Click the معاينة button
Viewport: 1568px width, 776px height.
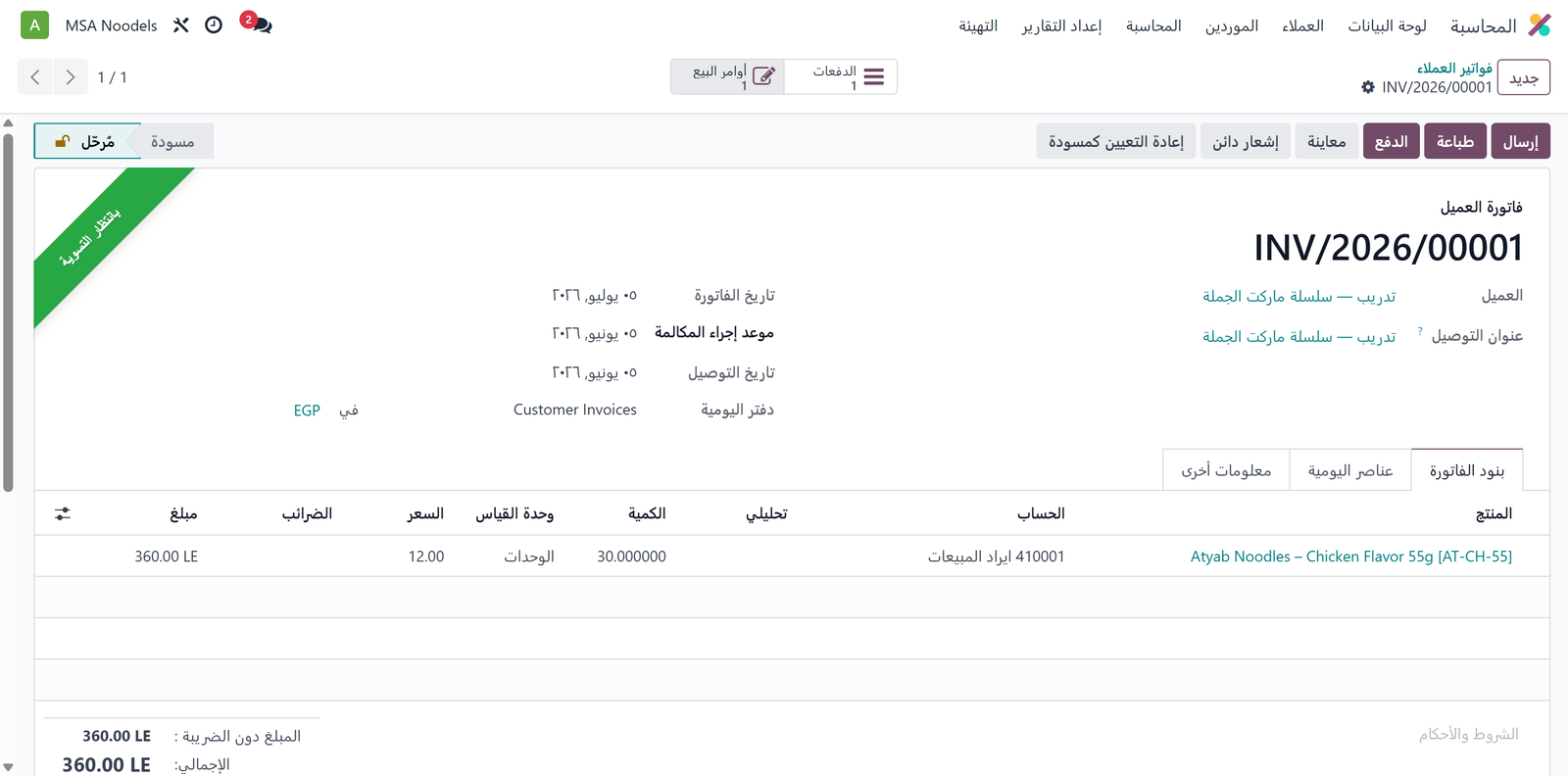(1327, 141)
